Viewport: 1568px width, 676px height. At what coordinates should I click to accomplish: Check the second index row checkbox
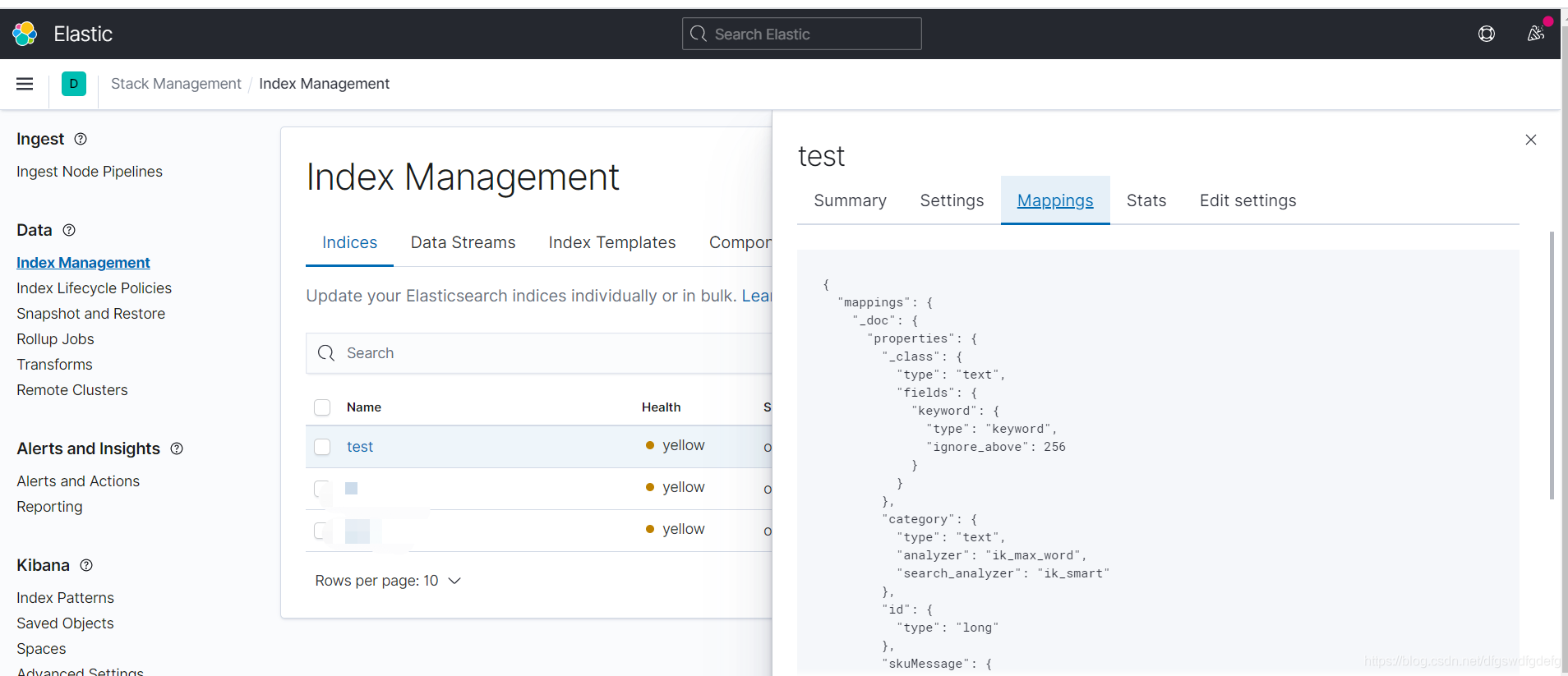(x=322, y=489)
